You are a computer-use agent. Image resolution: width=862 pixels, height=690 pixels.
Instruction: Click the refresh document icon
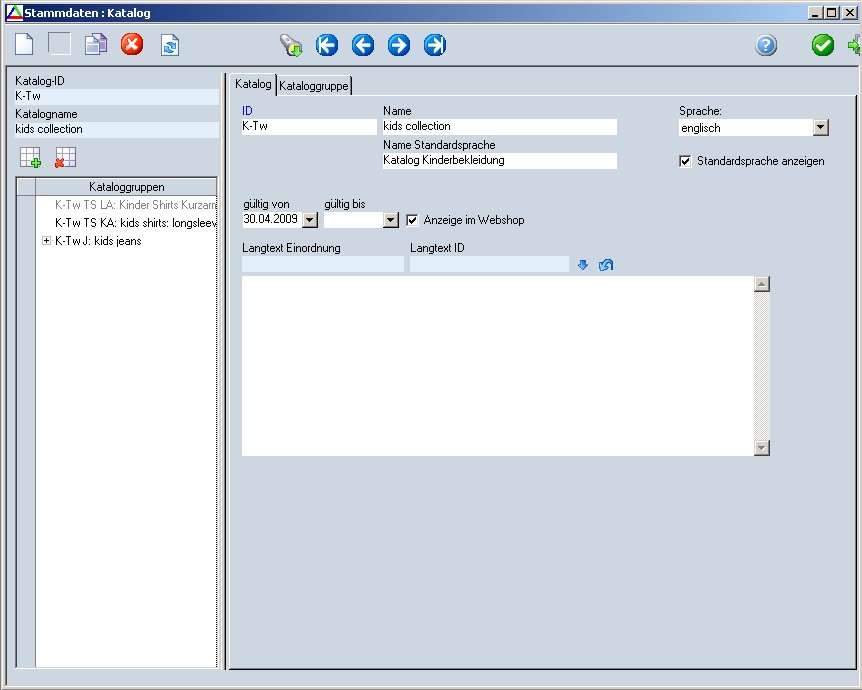pyautogui.click(x=170, y=45)
